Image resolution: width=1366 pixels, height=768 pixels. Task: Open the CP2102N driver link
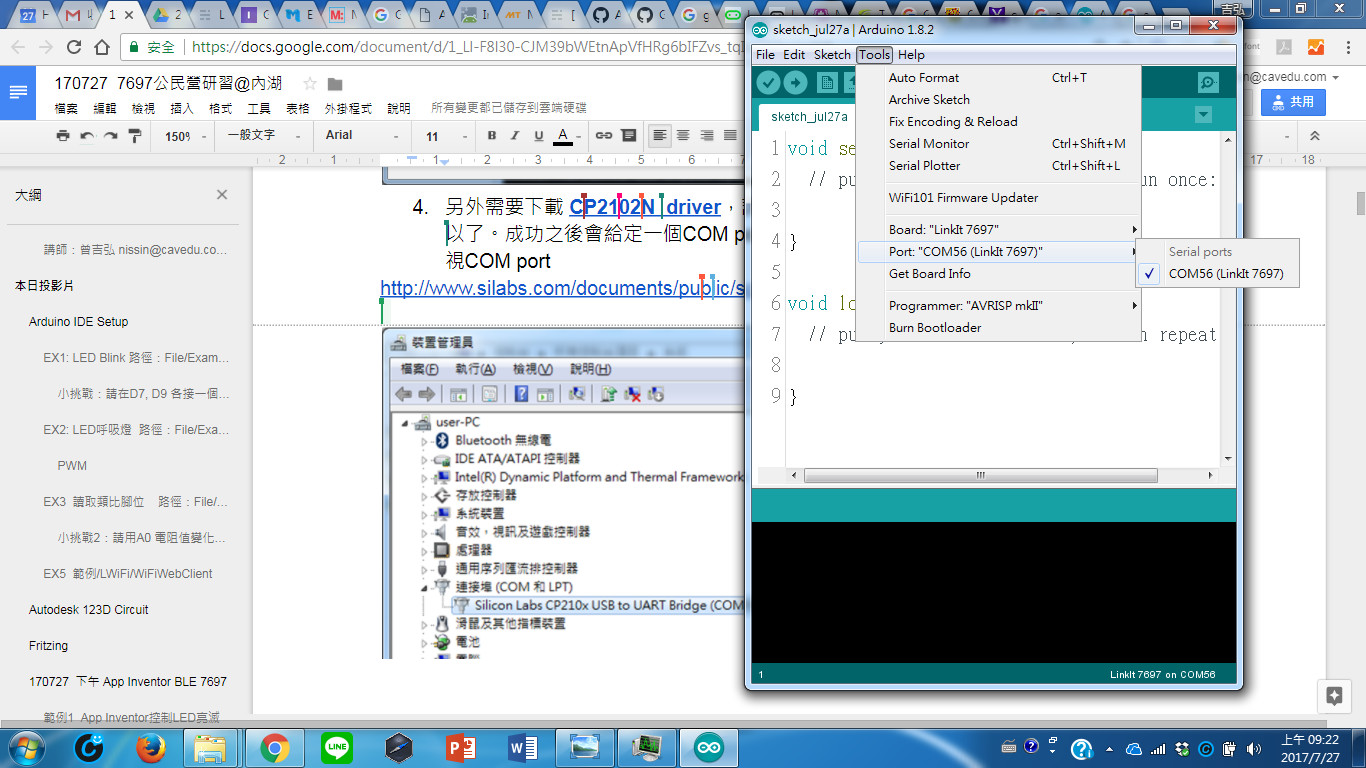(x=645, y=207)
